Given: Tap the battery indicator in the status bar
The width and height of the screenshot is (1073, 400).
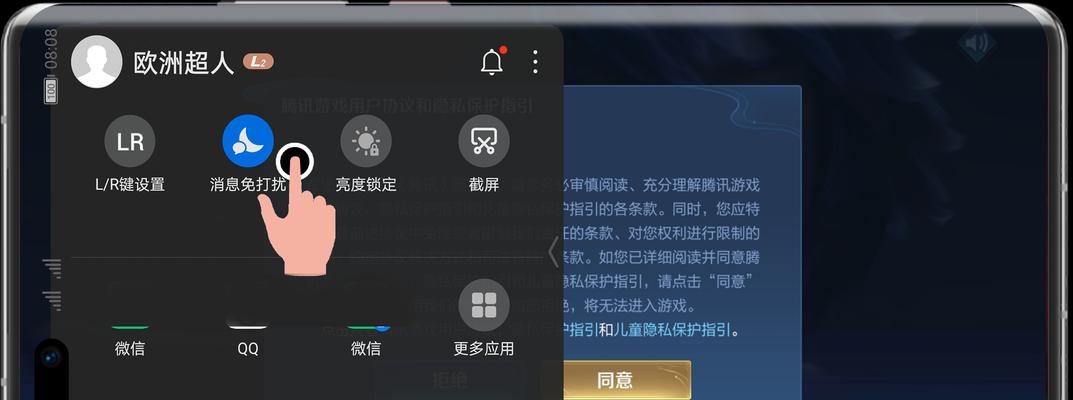Looking at the screenshot, I should click(51, 91).
